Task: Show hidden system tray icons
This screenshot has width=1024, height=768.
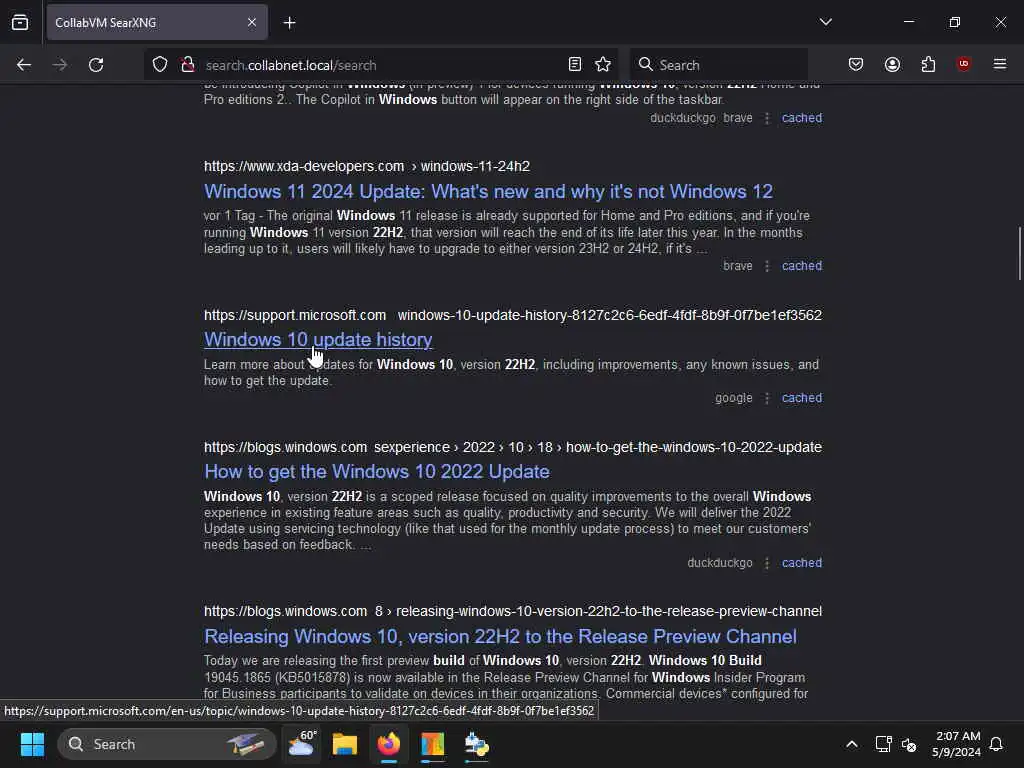Action: coord(852,744)
